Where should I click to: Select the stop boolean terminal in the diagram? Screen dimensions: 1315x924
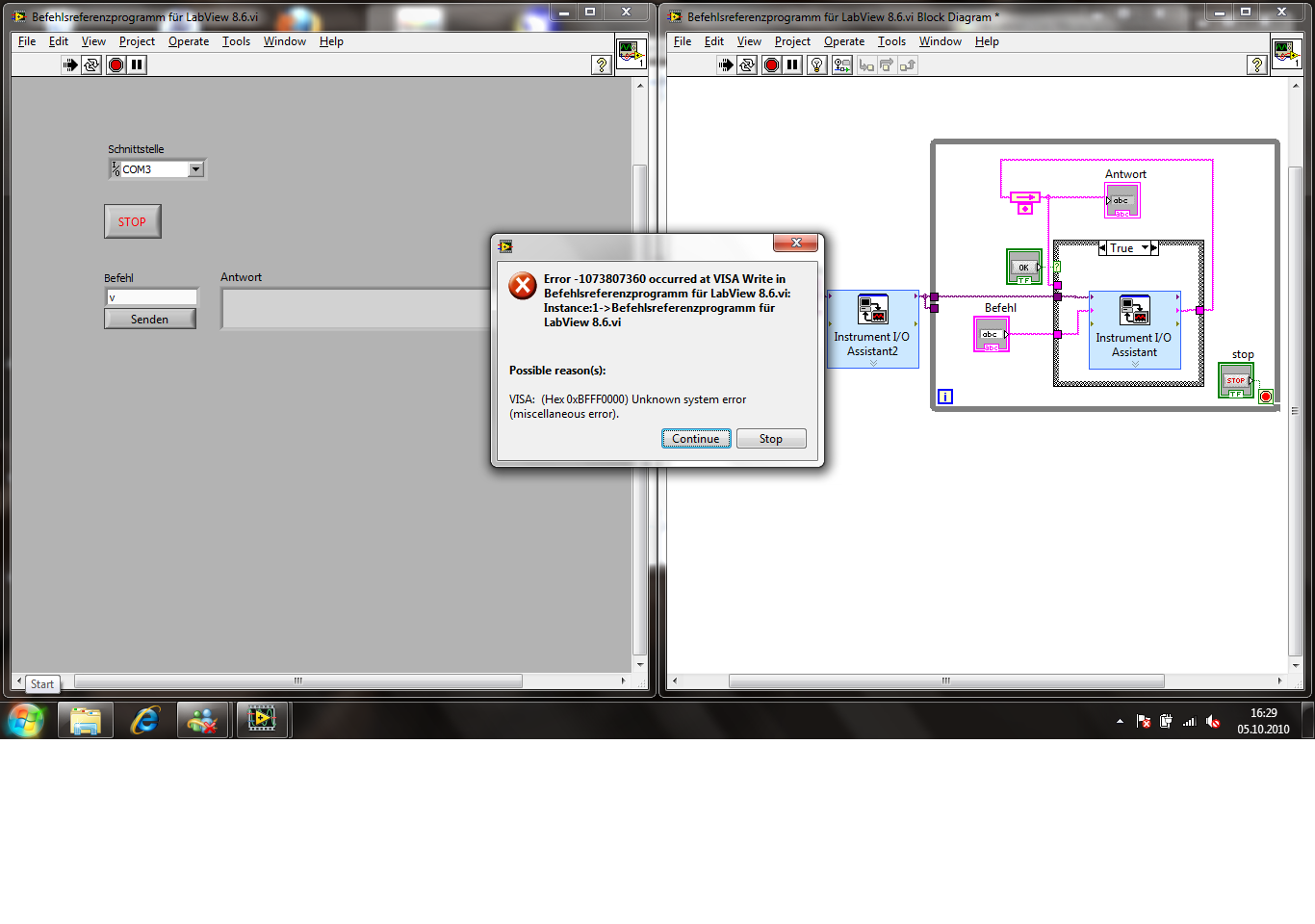point(1236,380)
